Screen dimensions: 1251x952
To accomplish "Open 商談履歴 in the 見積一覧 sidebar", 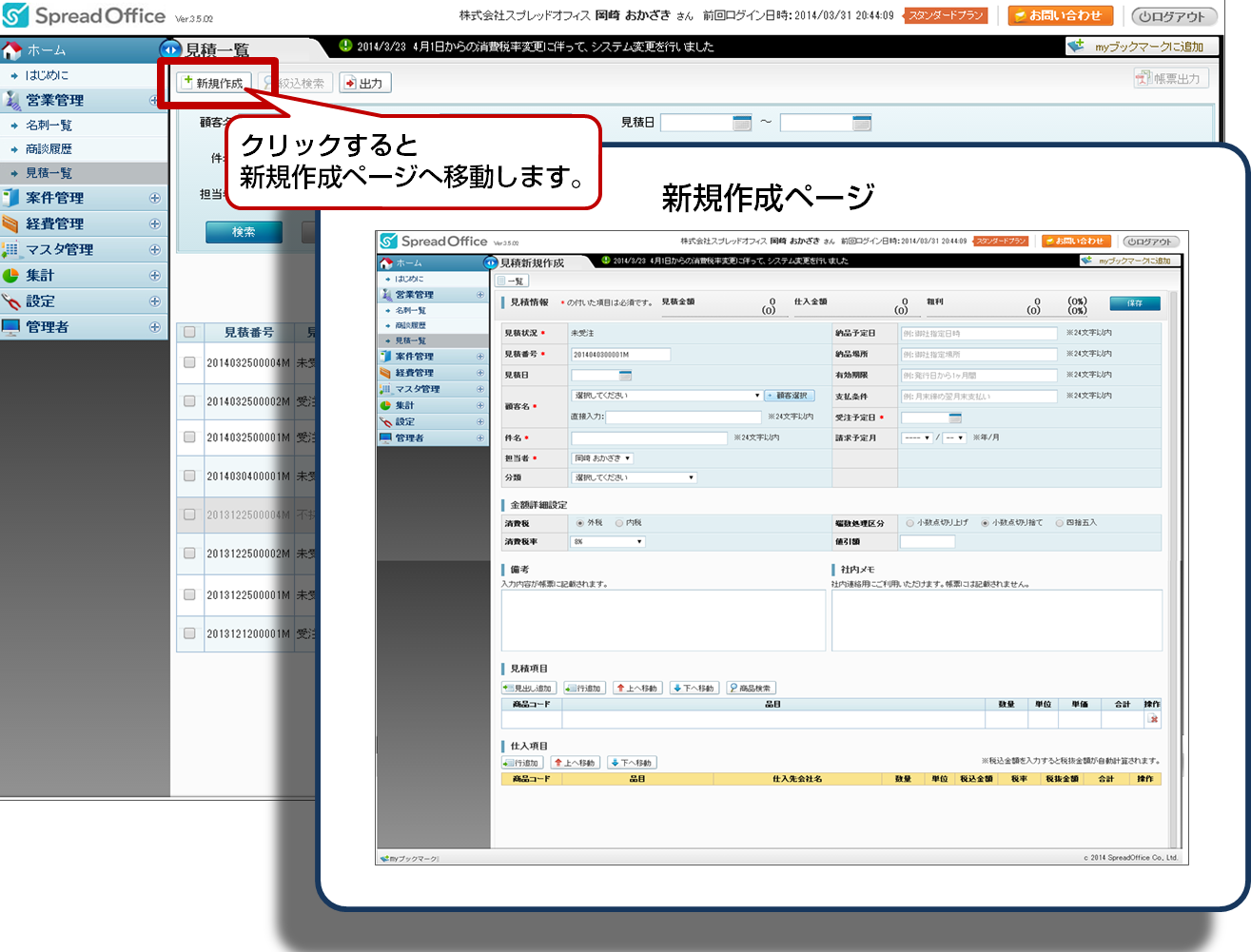I will point(49,149).
